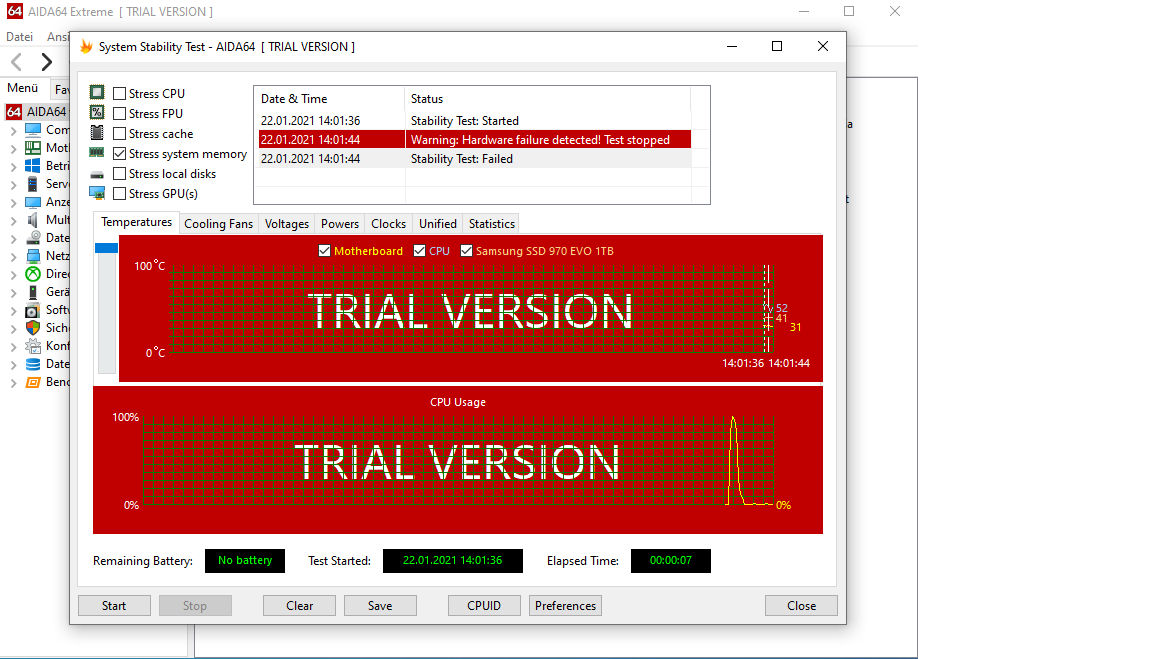Click the server icon next to Serv tree item
Viewport: 1152px width, 659px height.
coord(33,184)
